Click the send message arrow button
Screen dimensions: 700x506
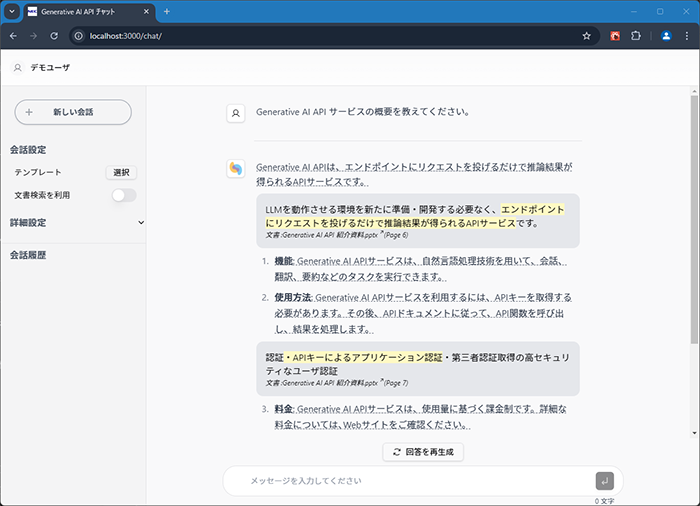tap(605, 481)
